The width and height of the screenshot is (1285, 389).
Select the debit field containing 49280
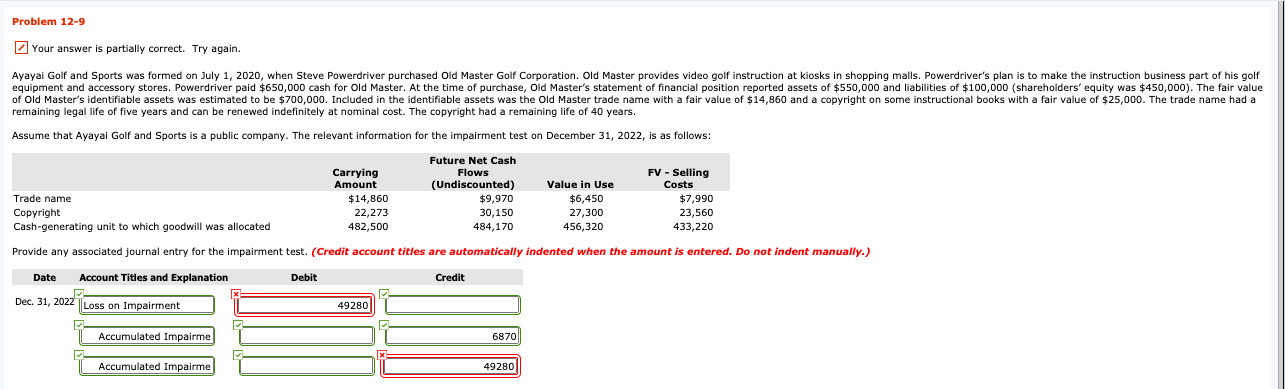click(x=305, y=305)
